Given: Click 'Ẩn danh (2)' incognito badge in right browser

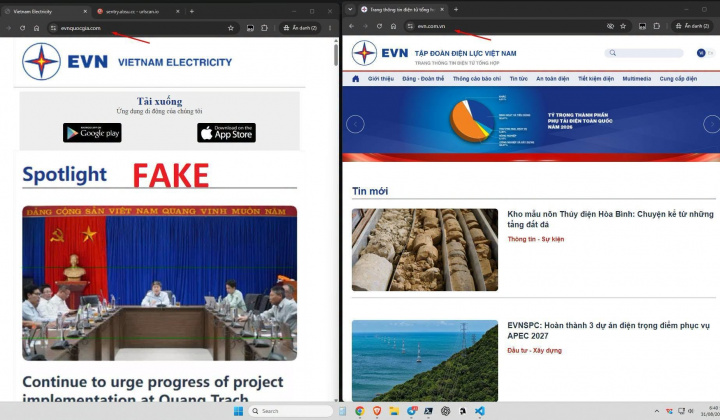Looking at the screenshot, I should point(692,26).
